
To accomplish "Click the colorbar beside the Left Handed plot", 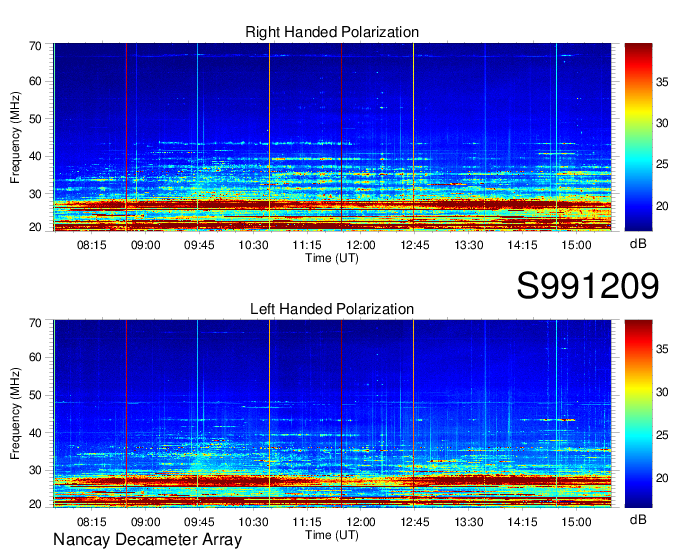I will pyautogui.click(x=638, y=414).
